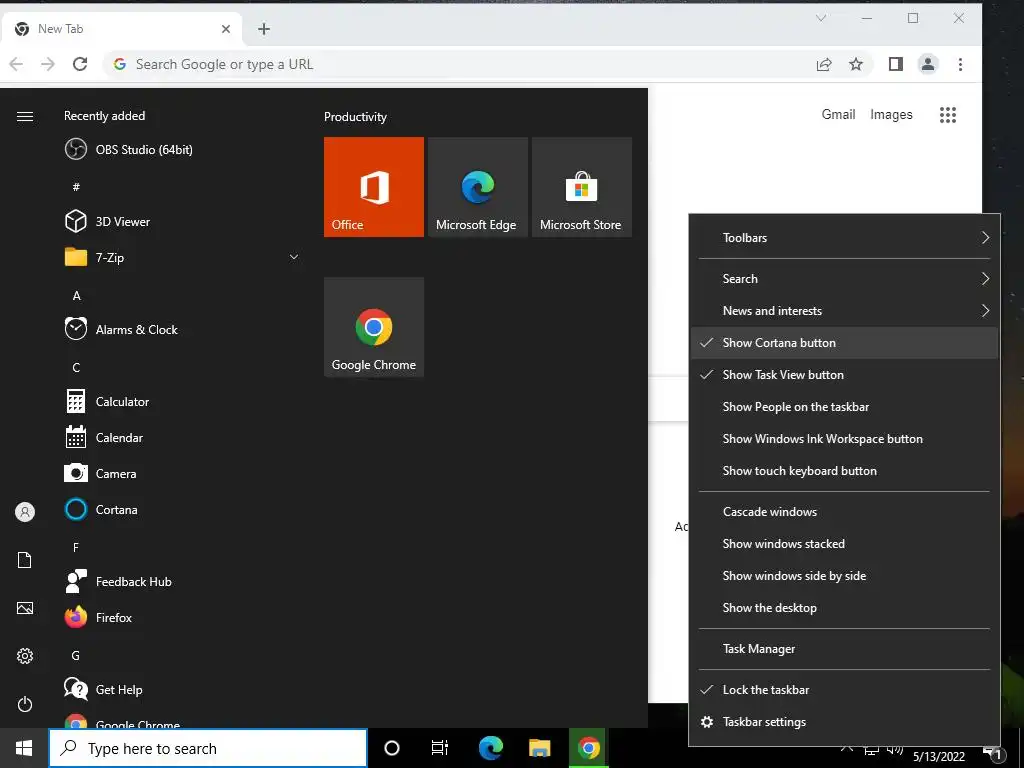Toggle Lock the taskbar

[x=844, y=690]
